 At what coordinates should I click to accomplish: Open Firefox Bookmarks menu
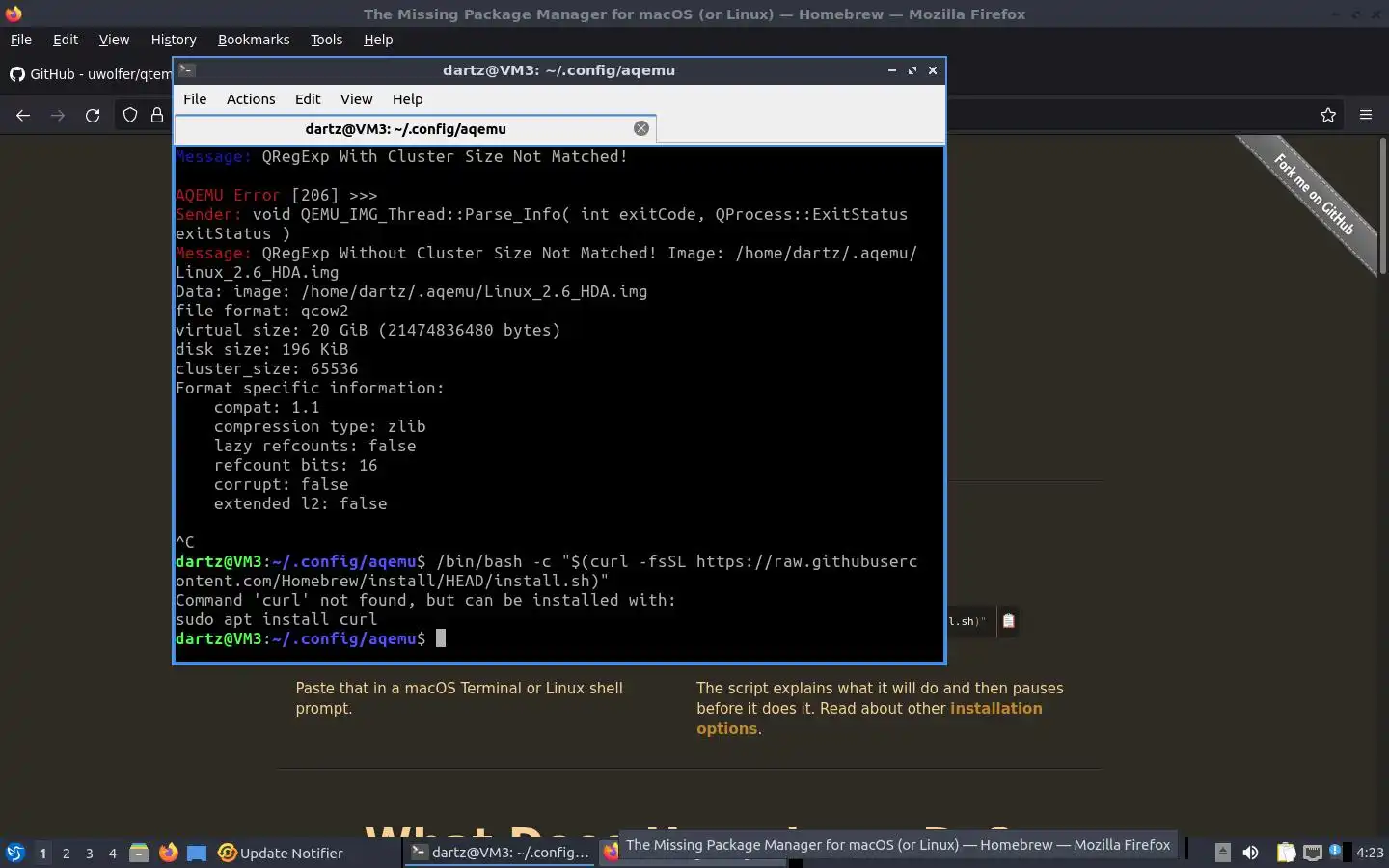(254, 40)
